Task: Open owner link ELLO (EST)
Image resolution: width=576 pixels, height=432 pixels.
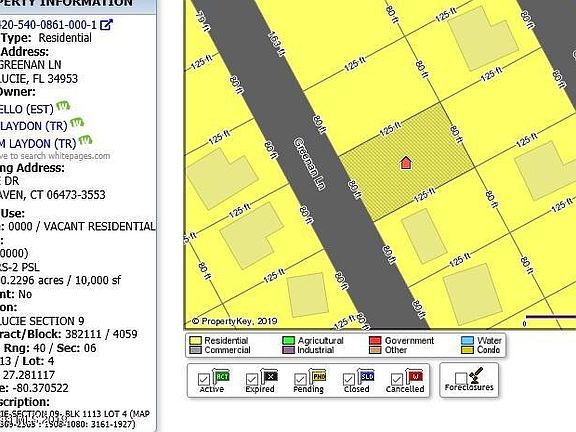Action: point(26,109)
